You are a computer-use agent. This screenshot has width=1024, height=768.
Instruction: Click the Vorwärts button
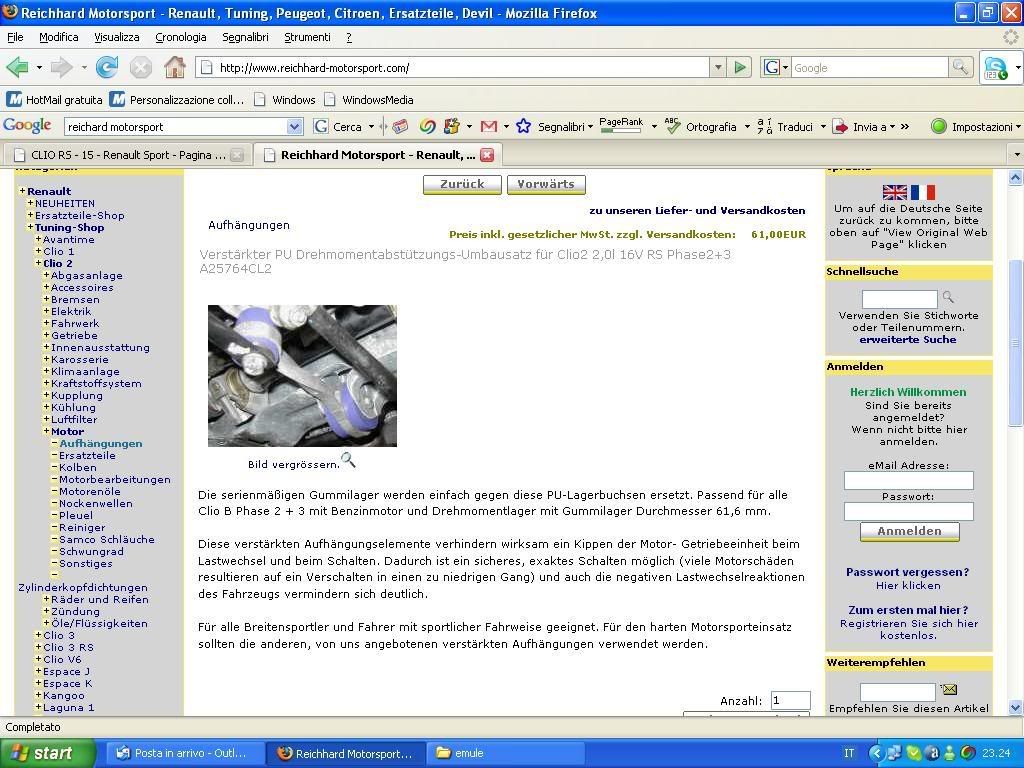(546, 184)
